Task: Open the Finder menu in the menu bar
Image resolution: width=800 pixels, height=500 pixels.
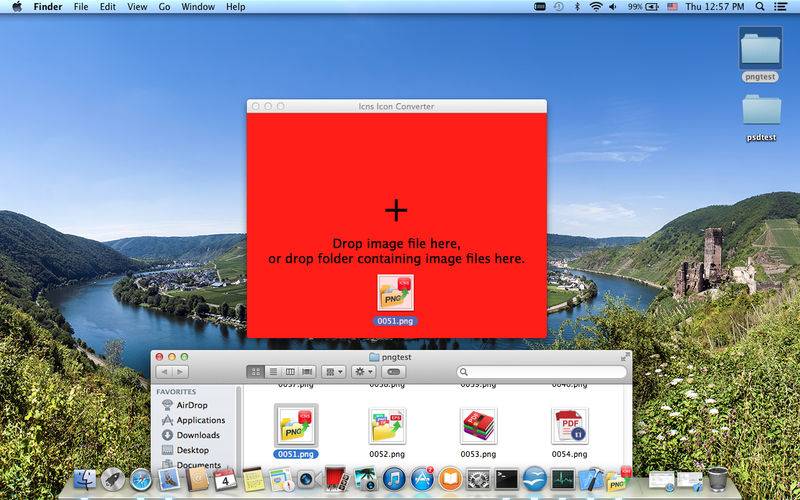Action: coord(48,7)
